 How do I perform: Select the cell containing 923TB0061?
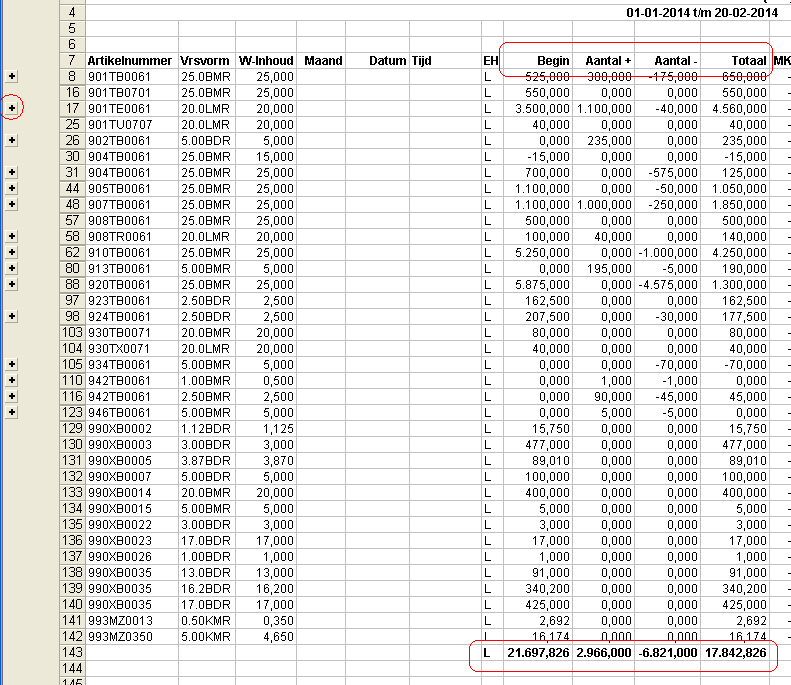click(x=132, y=301)
